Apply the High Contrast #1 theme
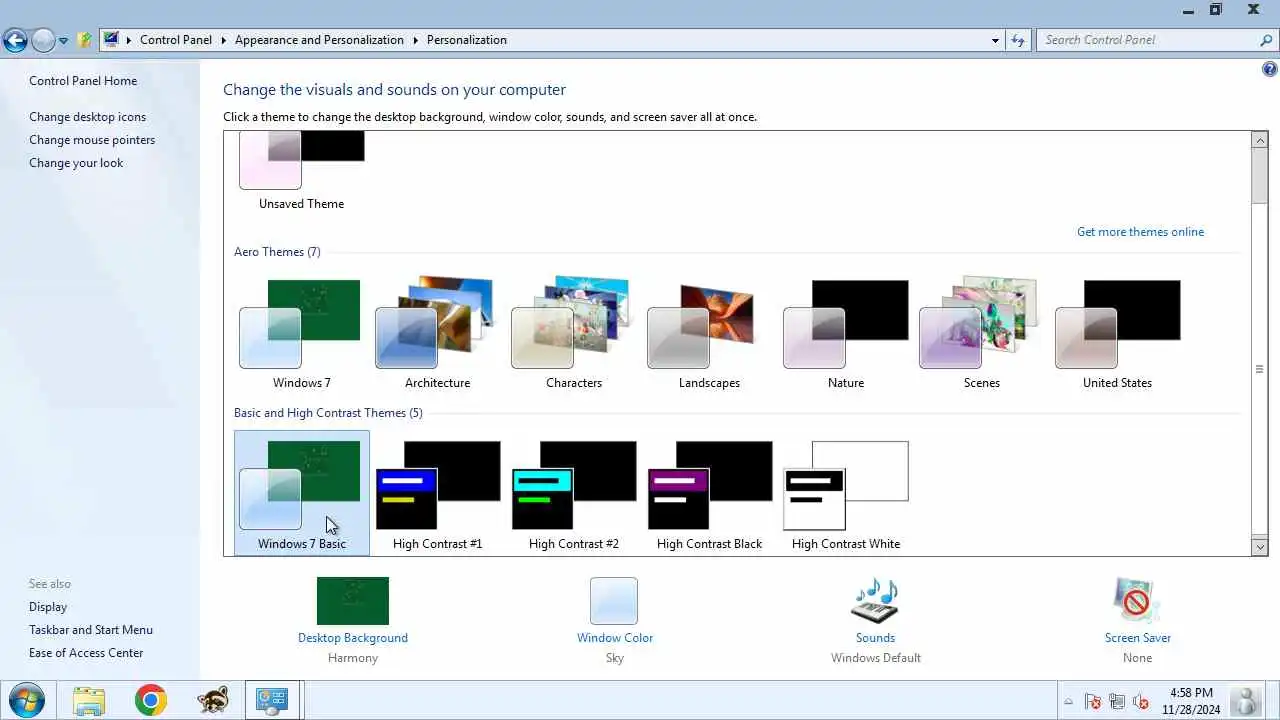The width and height of the screenshot is (1280, 720). (437, 493)
